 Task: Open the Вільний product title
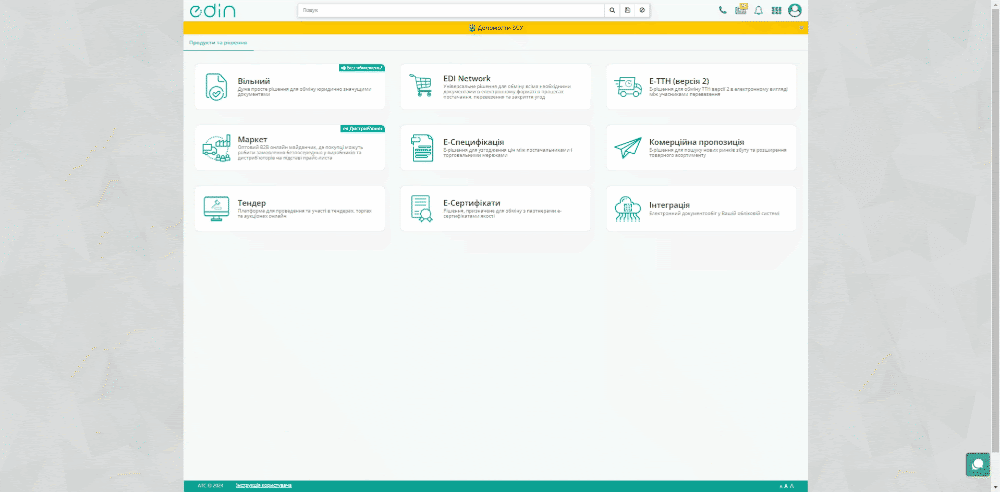pos(254,81)
